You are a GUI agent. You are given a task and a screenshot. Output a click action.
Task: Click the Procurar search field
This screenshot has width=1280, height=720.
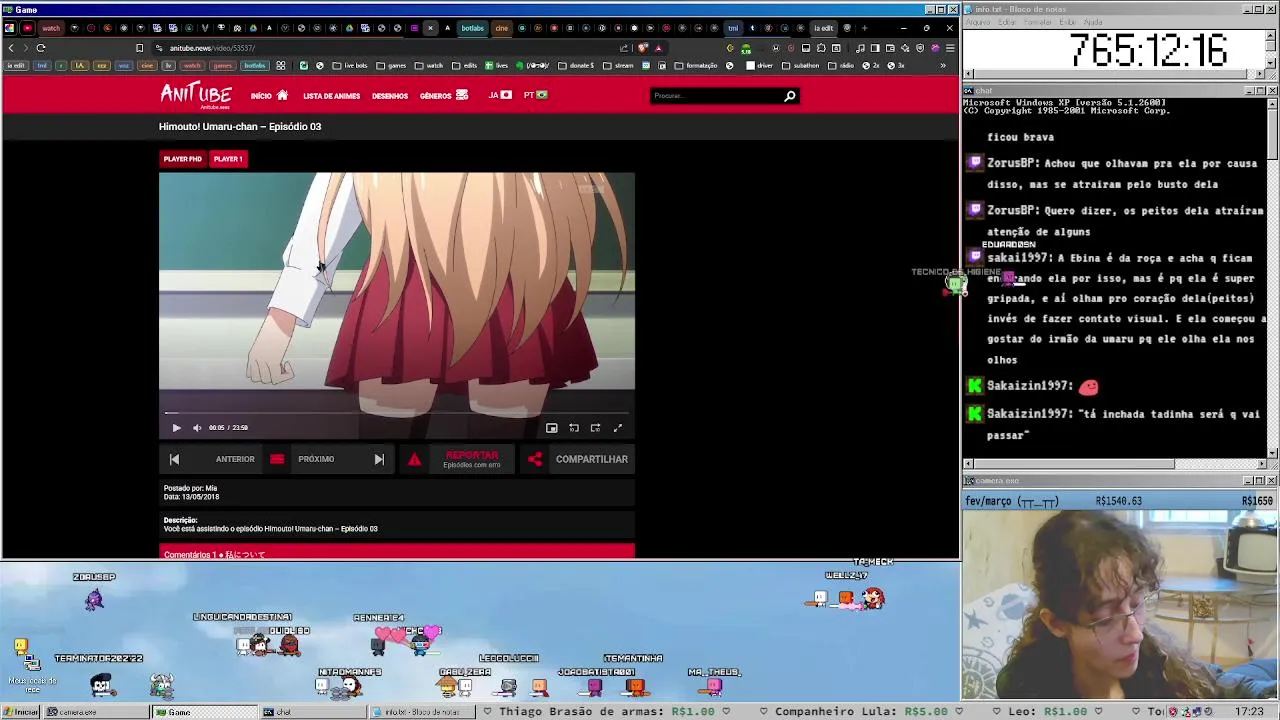tap(716, 96)
